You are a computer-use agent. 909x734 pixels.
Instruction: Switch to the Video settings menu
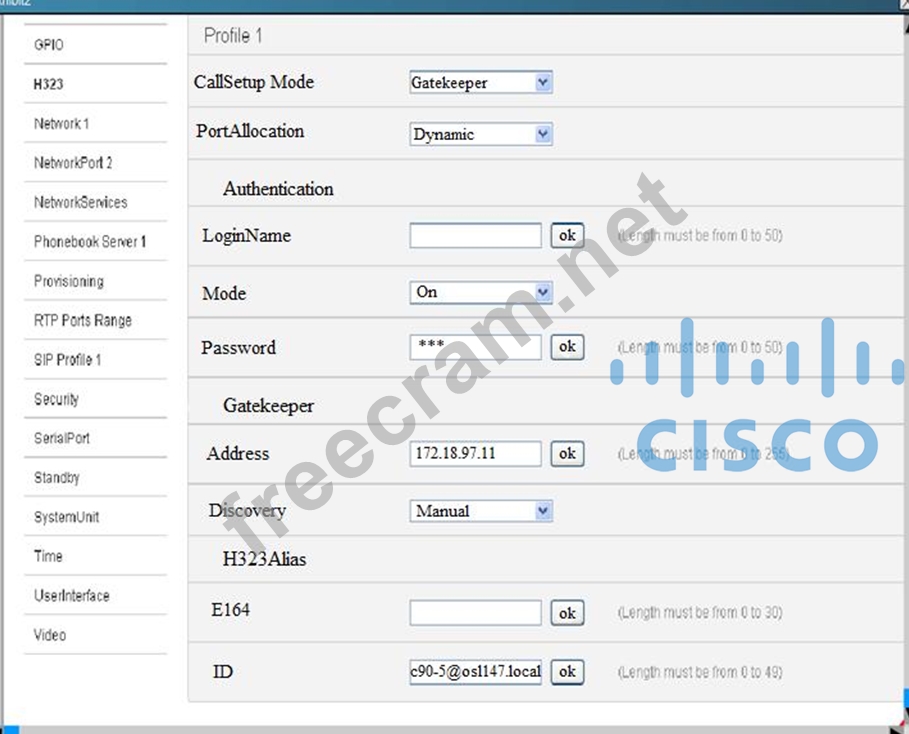pos(49,635)
